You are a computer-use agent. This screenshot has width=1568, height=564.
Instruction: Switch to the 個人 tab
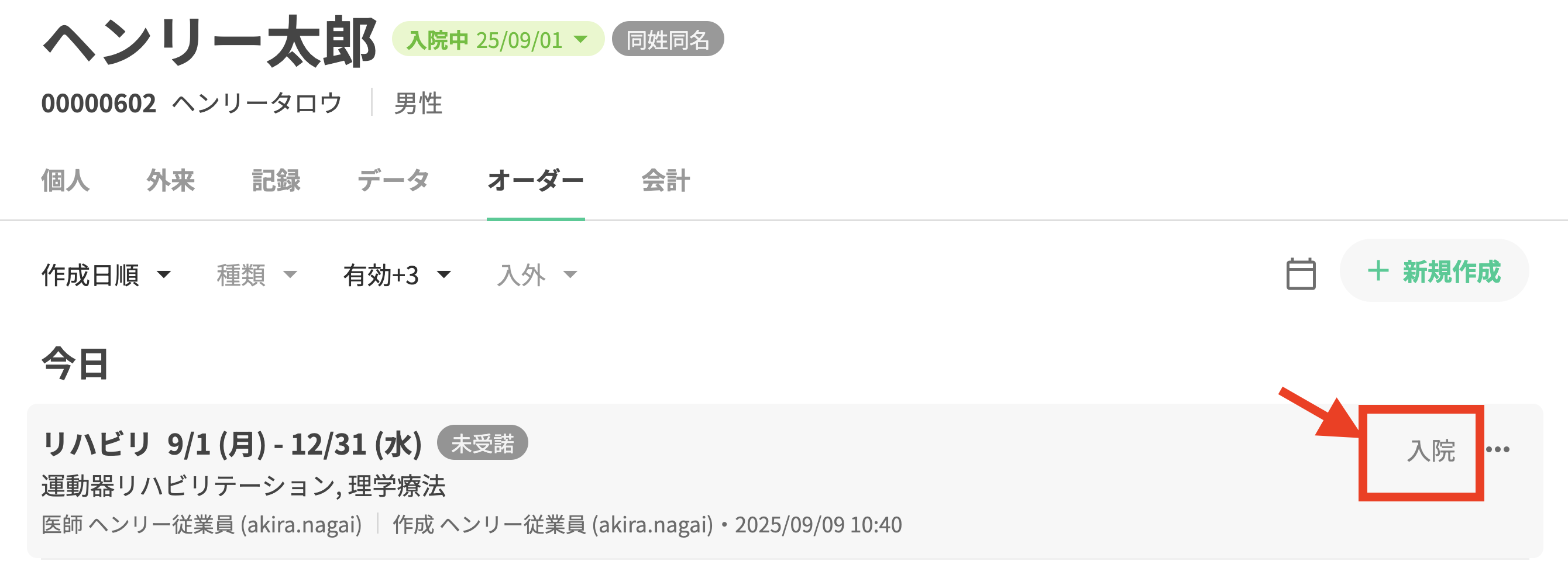[65, 181]
